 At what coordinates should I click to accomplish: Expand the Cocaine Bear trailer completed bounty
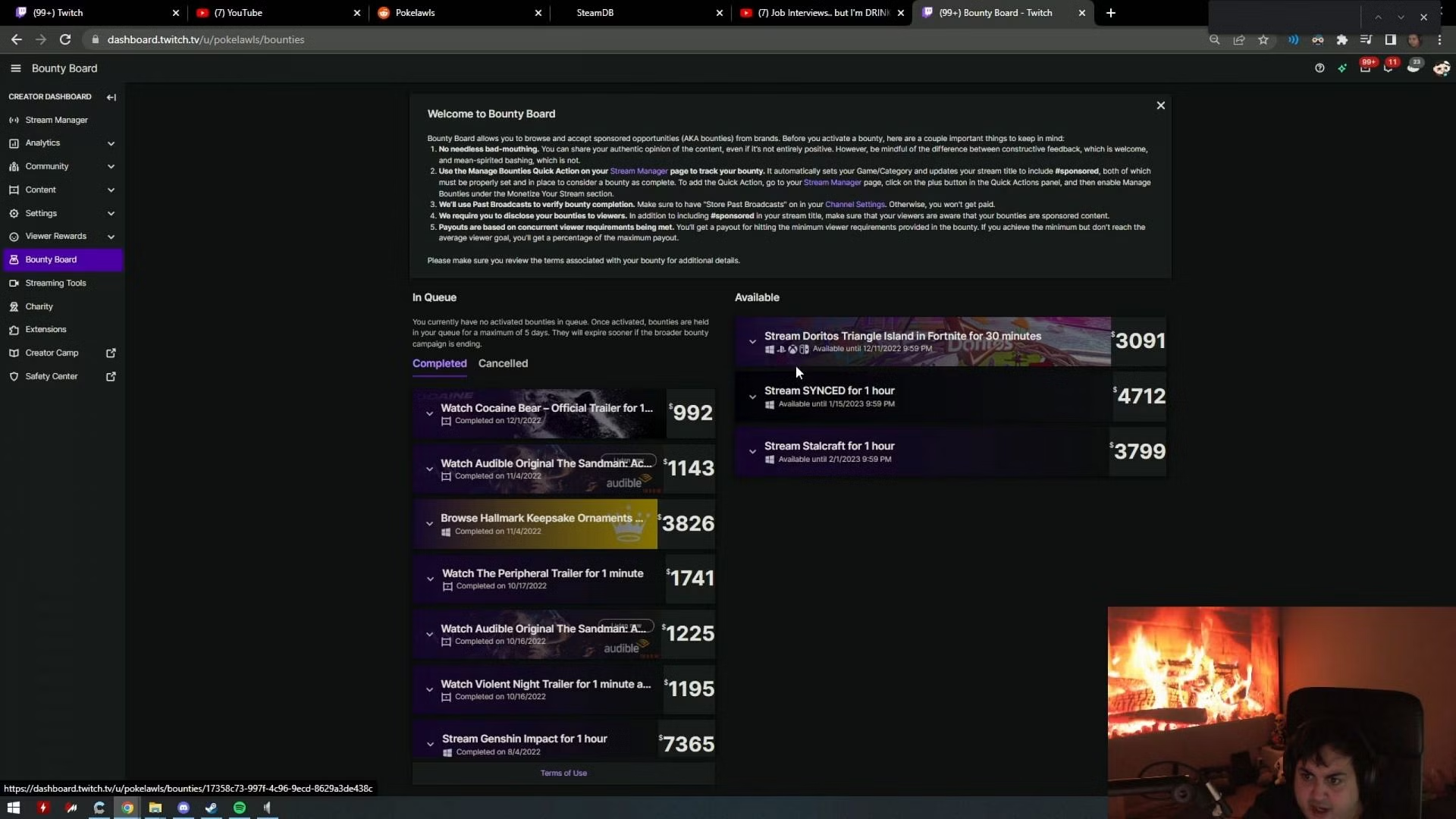coord(429,413)
